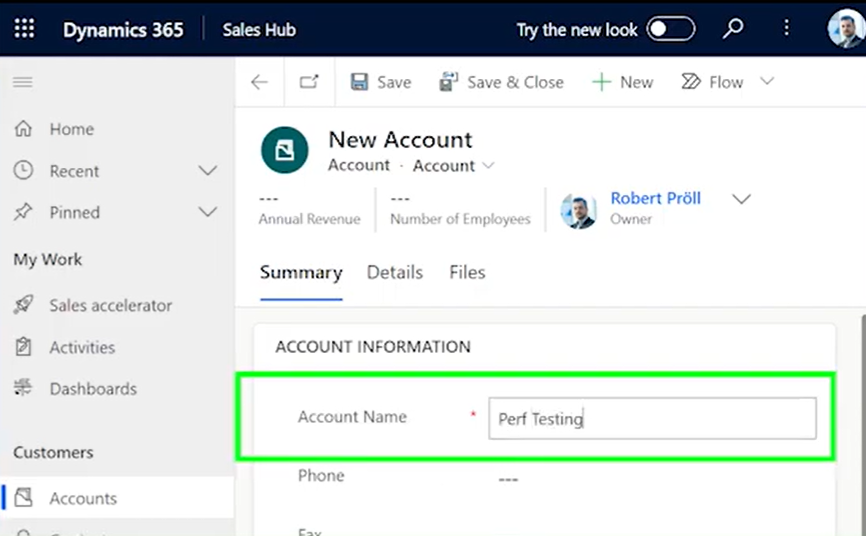Image resolution: width=866 pixels, height=536 pixels.
Task: Click the teal account entity icon
Action: 284,150
